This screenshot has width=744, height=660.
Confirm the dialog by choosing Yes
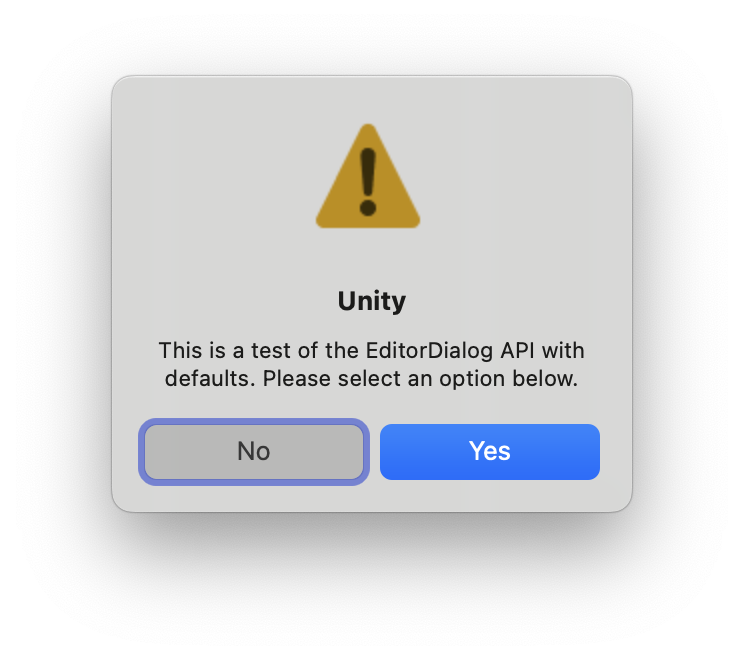click(490, 452)
